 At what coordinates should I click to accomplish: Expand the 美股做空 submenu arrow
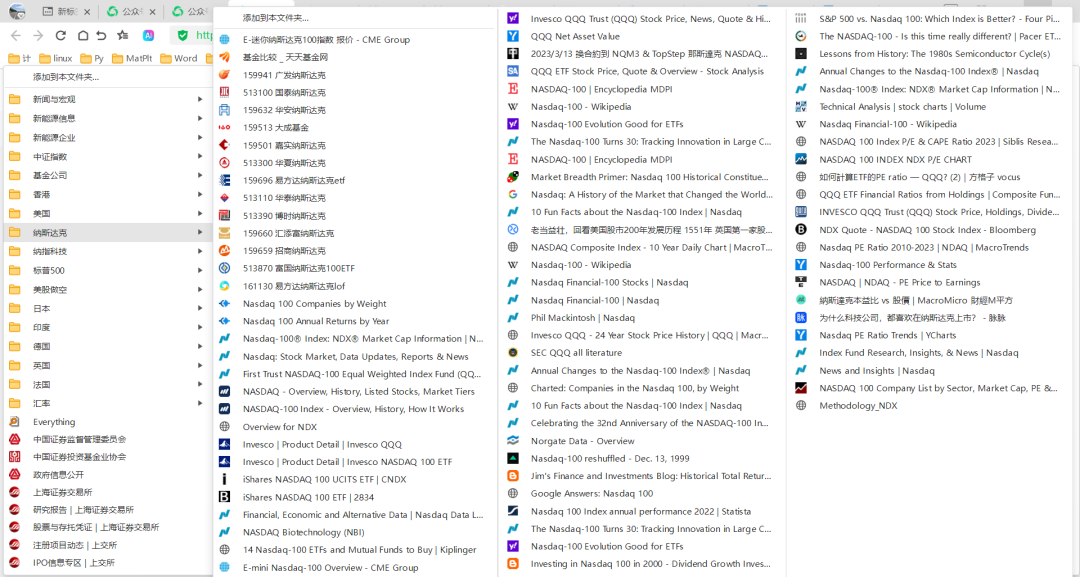click(200, 289)
